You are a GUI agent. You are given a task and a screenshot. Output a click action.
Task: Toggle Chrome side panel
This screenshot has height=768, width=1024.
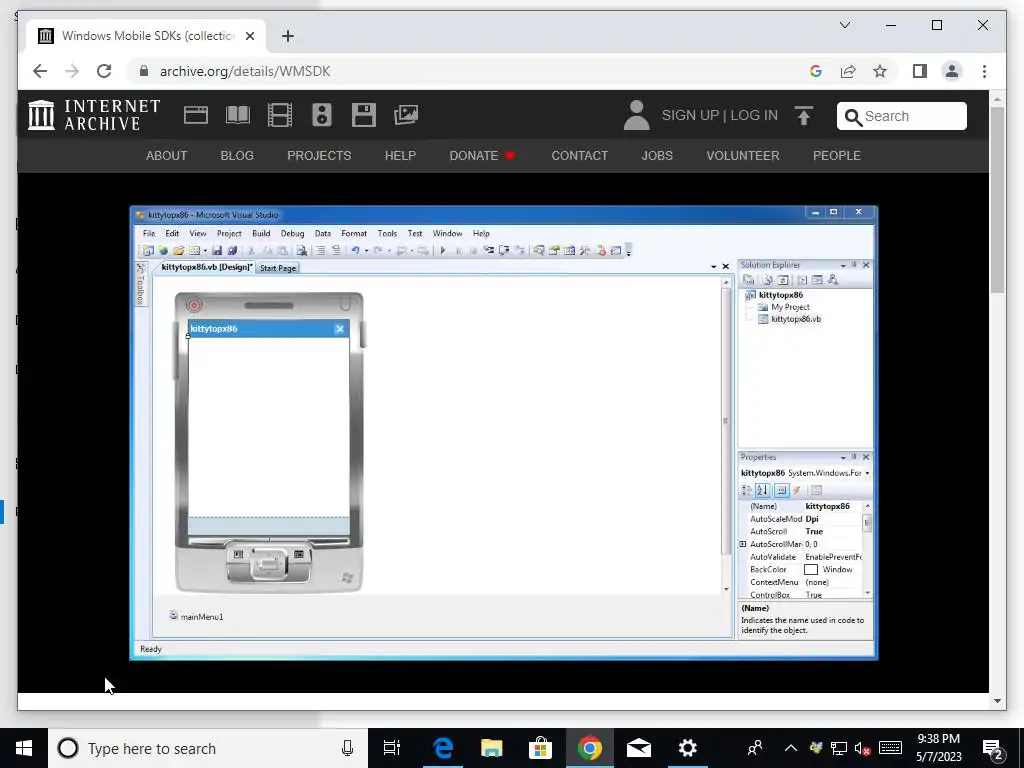tap(920, 71)
